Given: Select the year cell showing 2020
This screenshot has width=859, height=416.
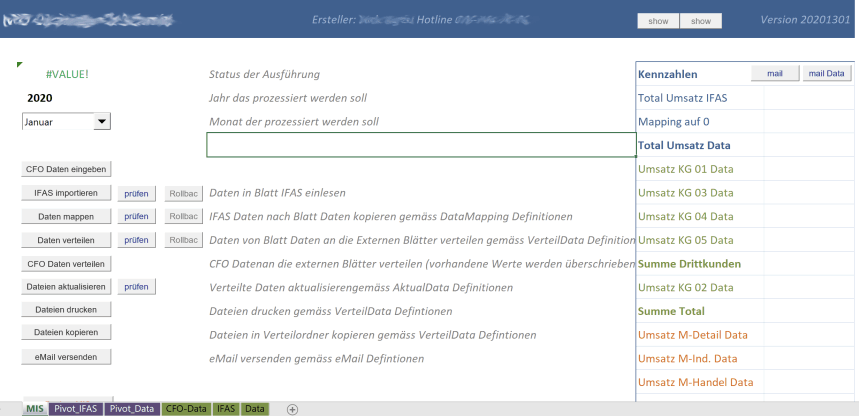Looking at the screenshot, I should 40,99.
